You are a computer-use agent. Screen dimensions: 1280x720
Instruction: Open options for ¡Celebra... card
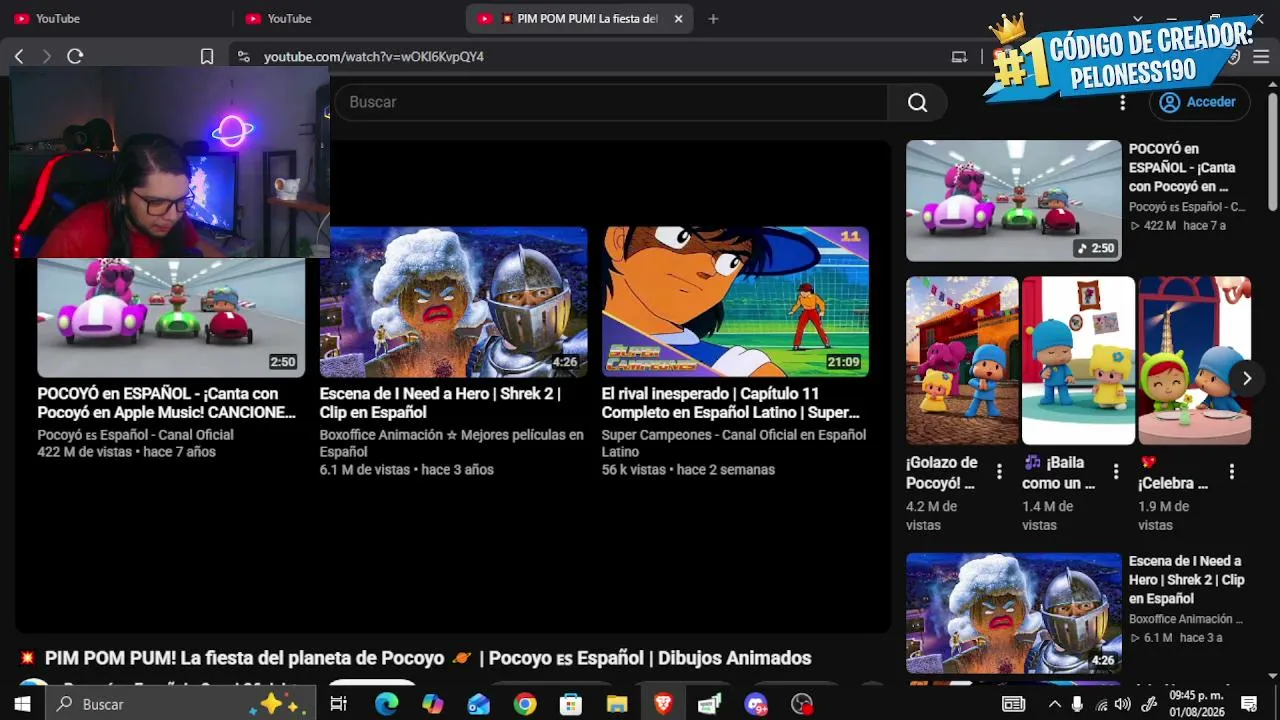(1232, 472)
